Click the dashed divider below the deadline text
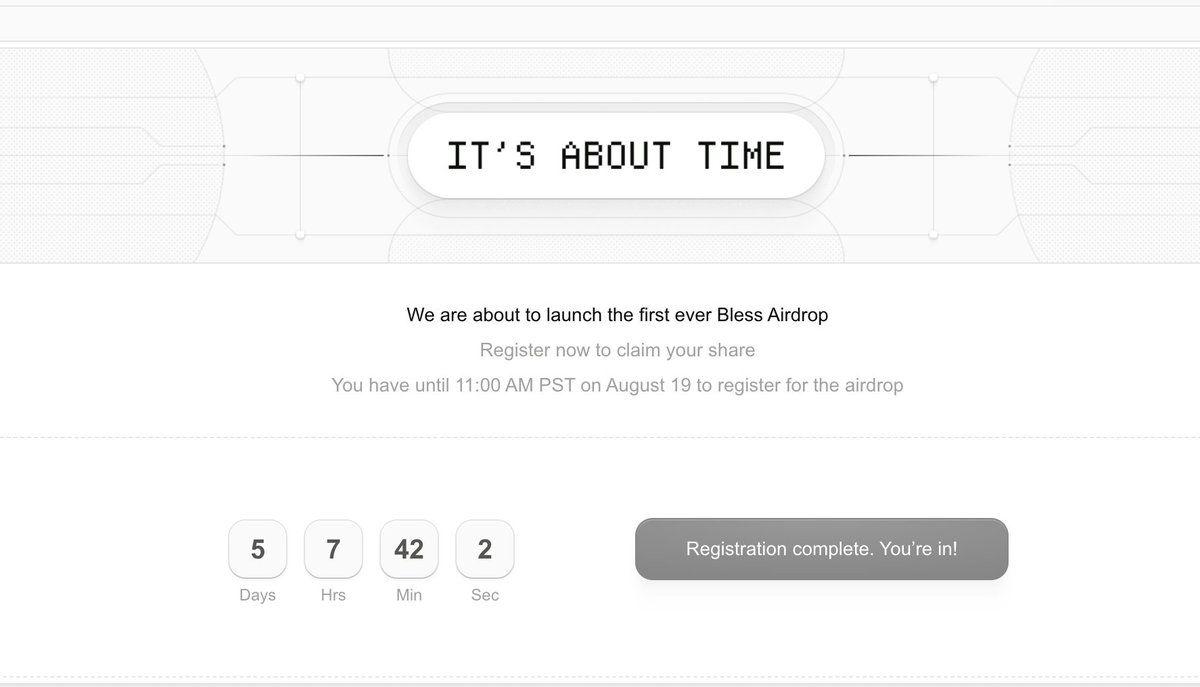Screen dimensions: 1200x687 coord(600,437)
